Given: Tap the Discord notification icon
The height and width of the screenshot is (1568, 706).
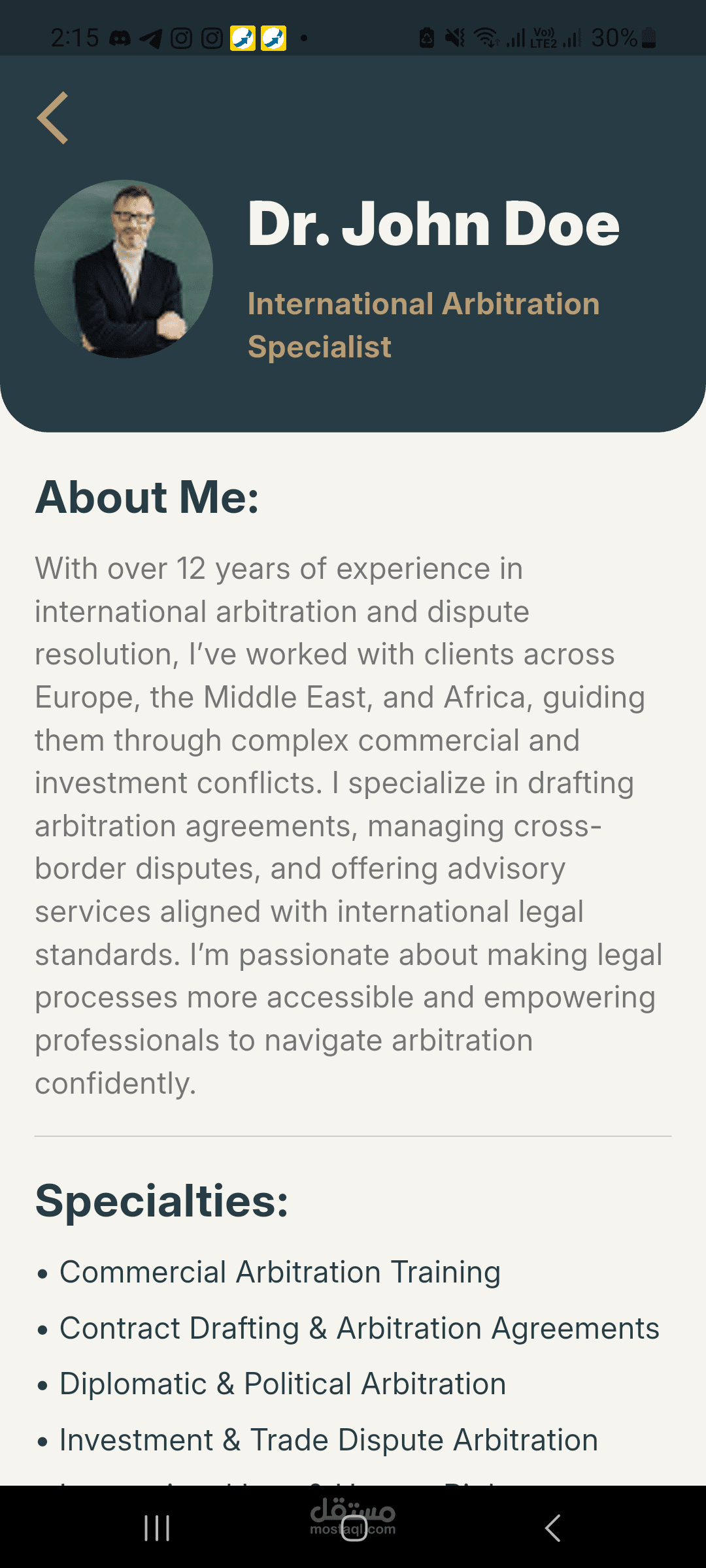Looking at the screenshot, I should (120, 39).
